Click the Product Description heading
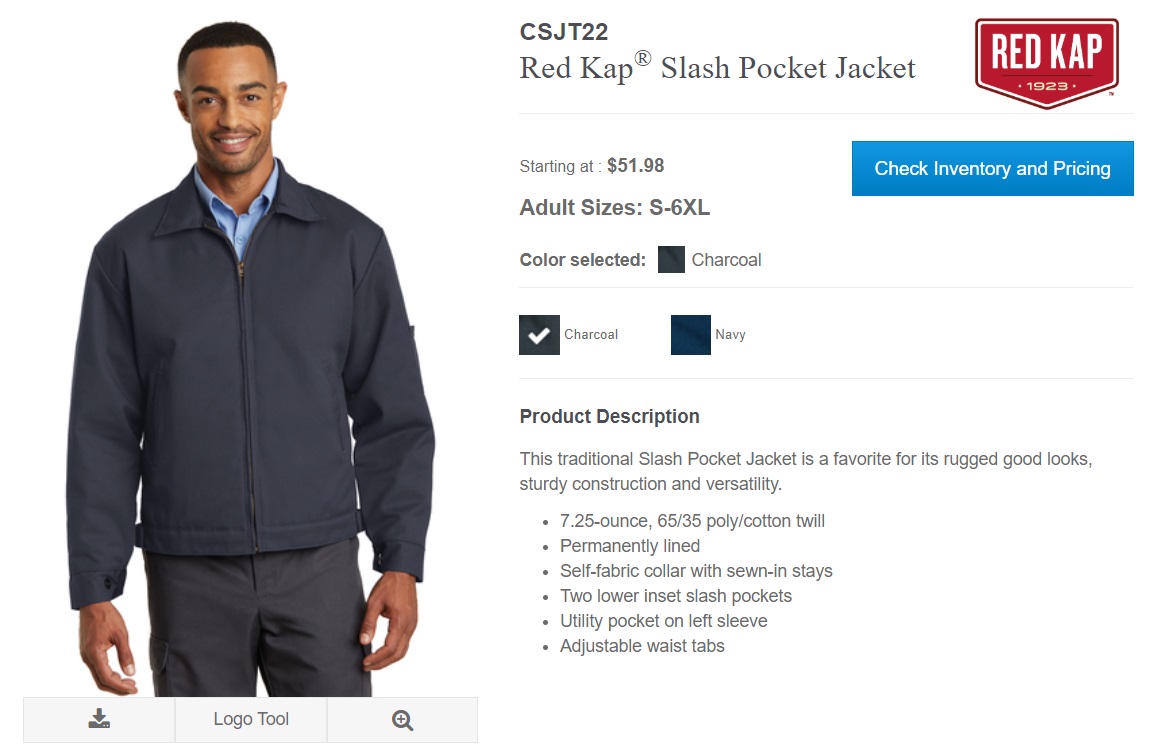The image size is (1158, 747). point(609,417)
